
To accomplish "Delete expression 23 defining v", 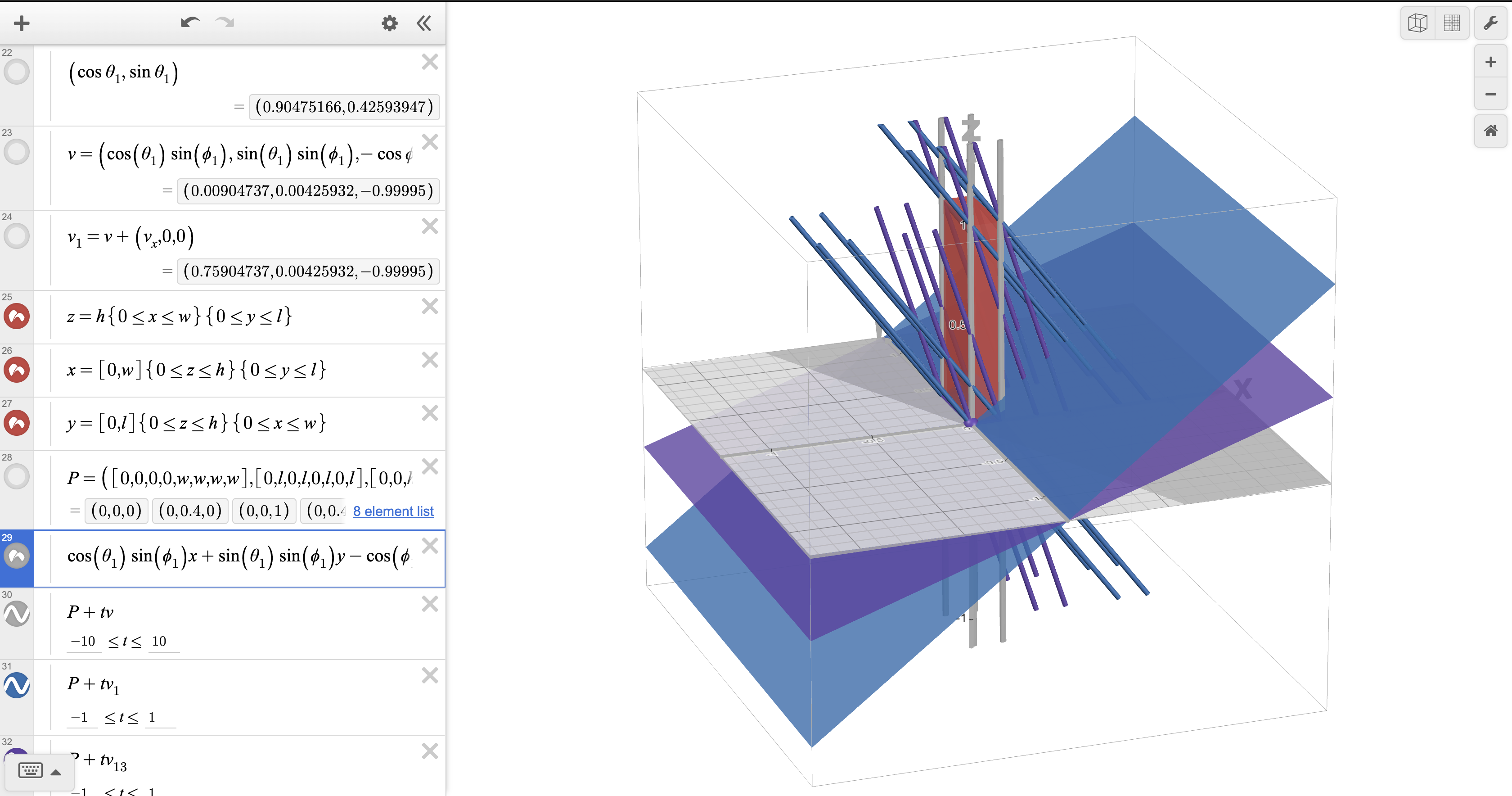I will point(430,141).
